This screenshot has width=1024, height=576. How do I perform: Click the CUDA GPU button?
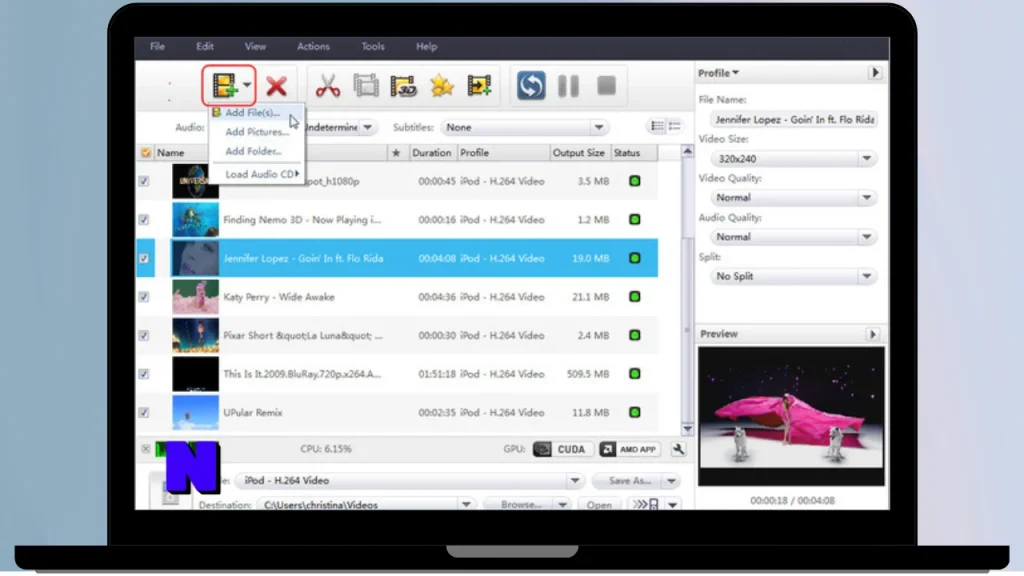click(x=562, y=449)
